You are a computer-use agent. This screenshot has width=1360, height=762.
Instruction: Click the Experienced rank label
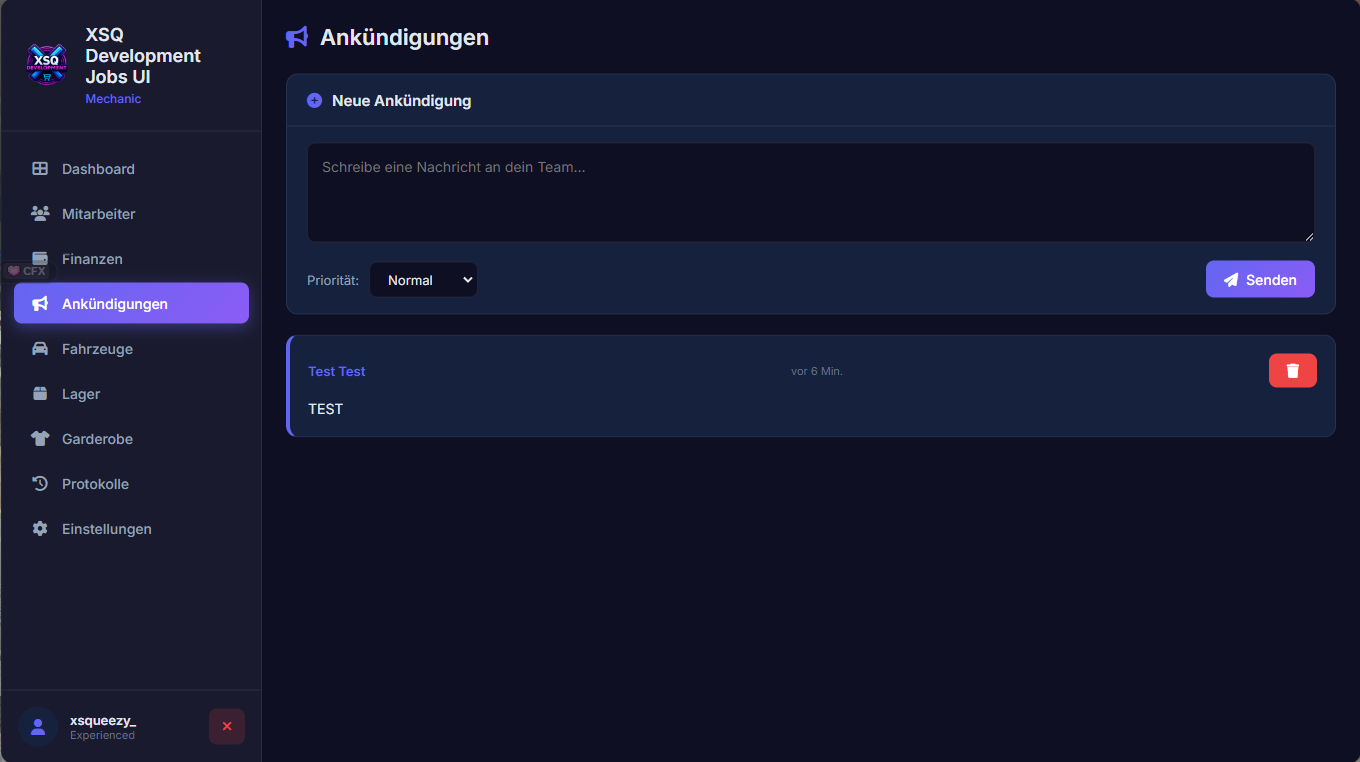[102, 735]
